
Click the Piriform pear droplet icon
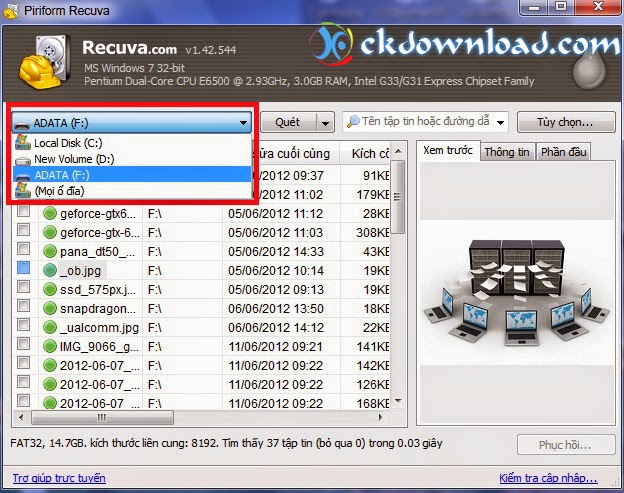click(589, 71)
